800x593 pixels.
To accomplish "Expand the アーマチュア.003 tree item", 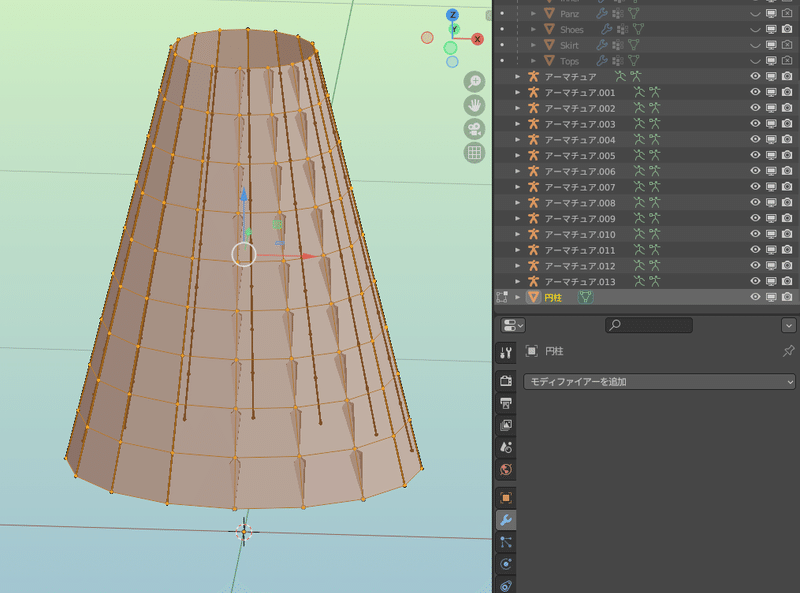I will click(x=517, y=124).
